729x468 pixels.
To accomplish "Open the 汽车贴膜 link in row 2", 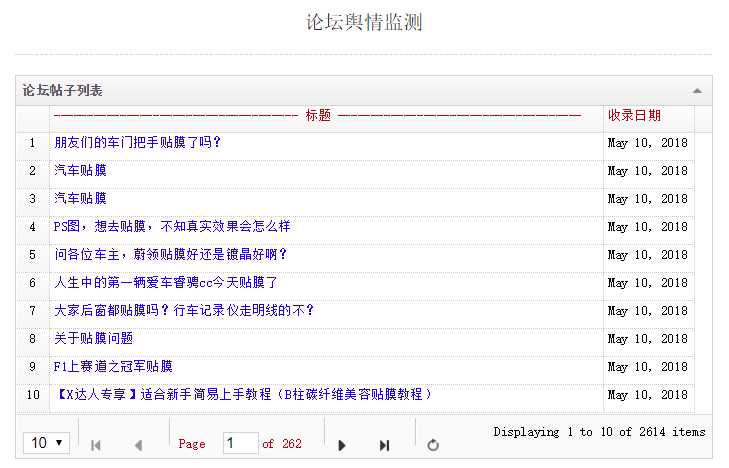I will pyautogui.click(x=80, y=171).
